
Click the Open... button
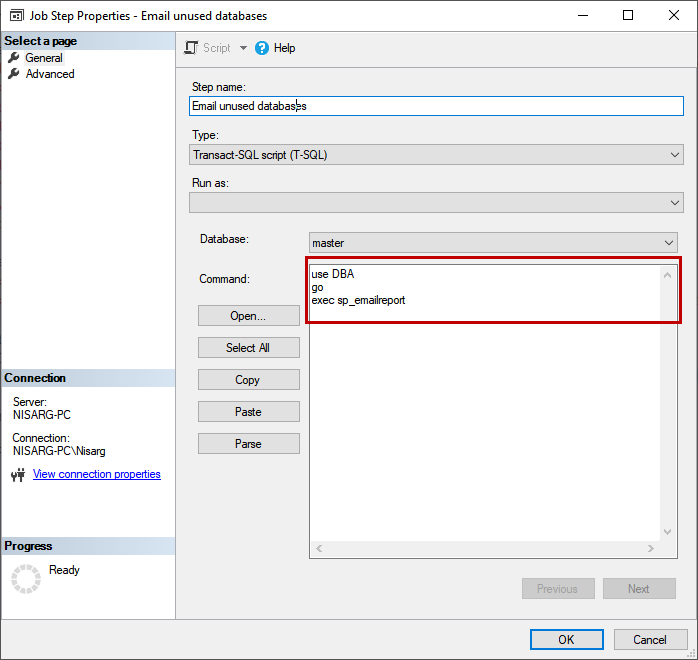point(248,316)
